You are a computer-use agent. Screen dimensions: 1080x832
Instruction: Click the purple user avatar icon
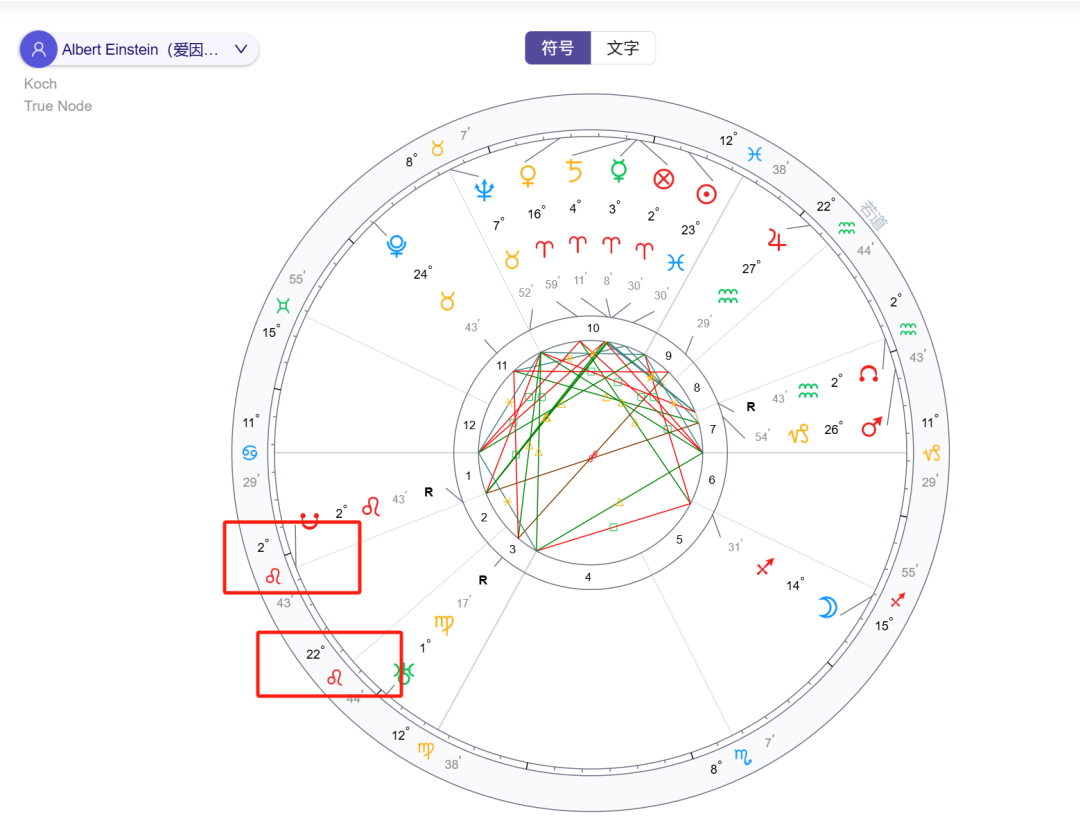38,48
